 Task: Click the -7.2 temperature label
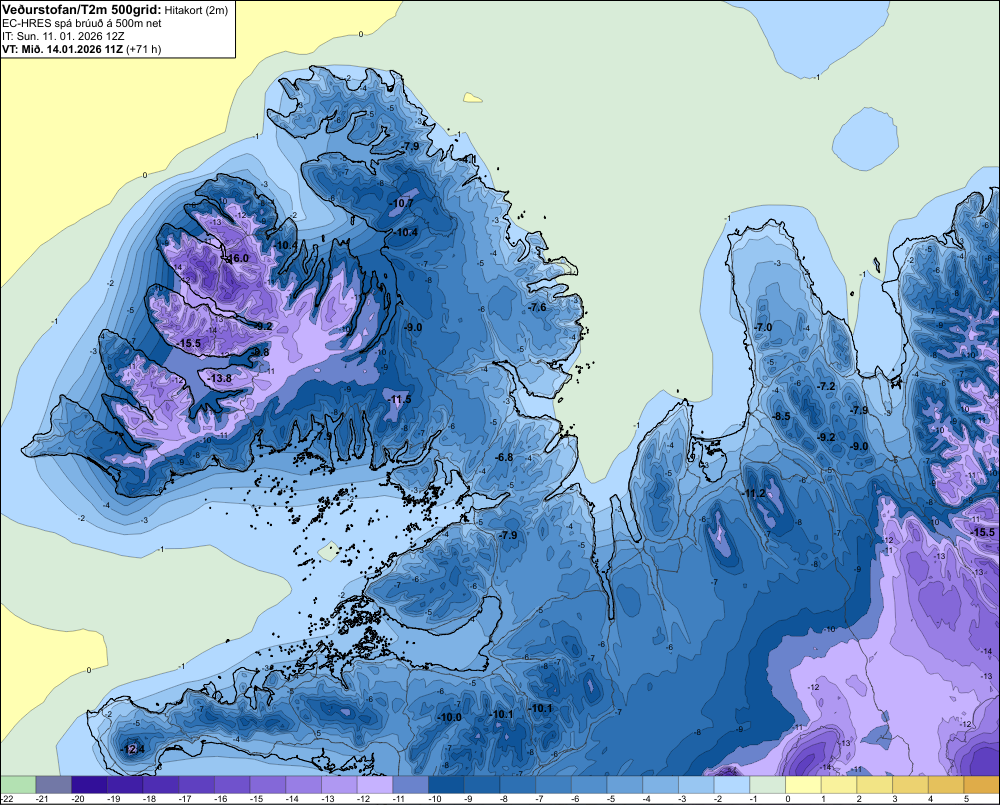point(826,386)
